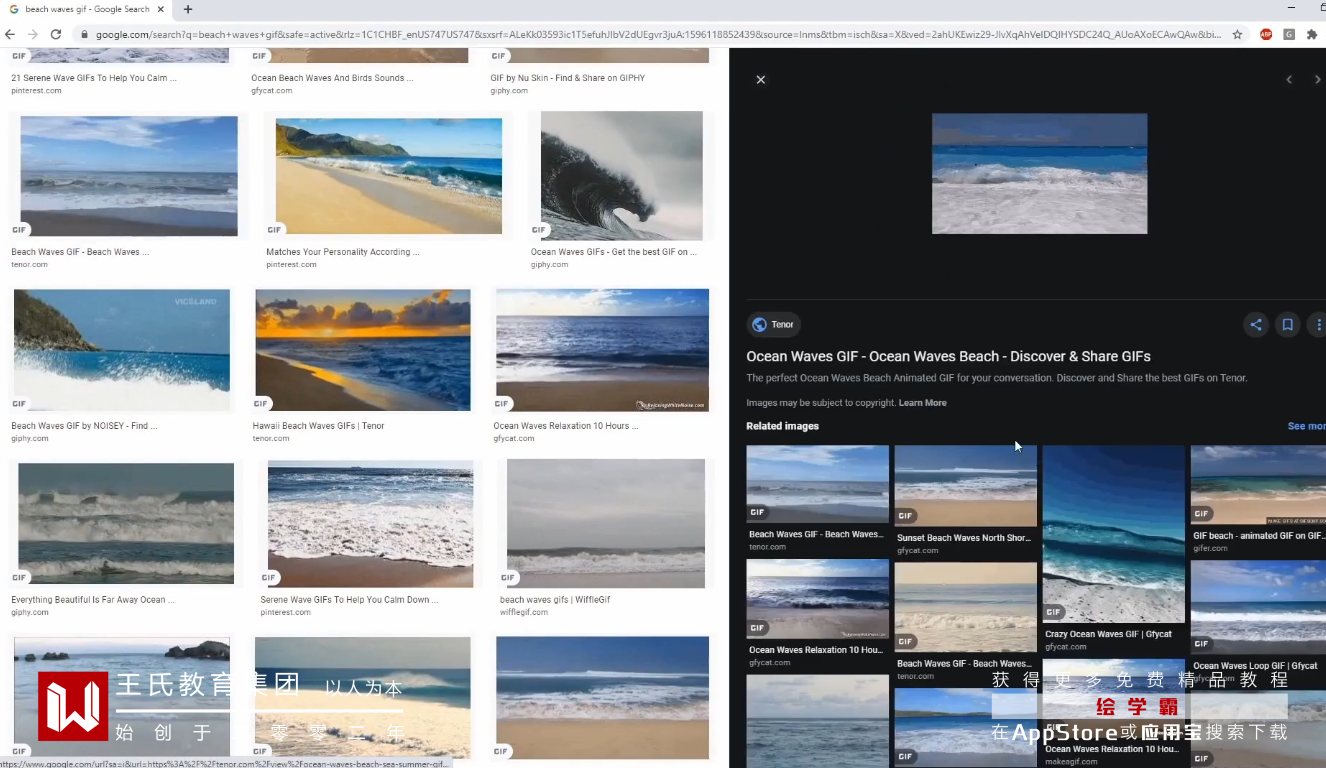Focus the browser address bar

(658, 34)
